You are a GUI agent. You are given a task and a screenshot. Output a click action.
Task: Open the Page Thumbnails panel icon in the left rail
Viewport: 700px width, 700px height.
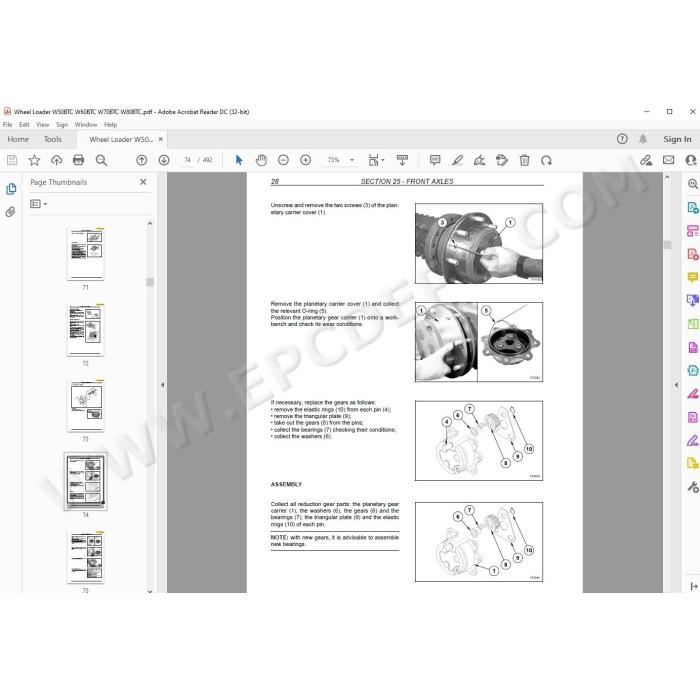pos(11,188)
